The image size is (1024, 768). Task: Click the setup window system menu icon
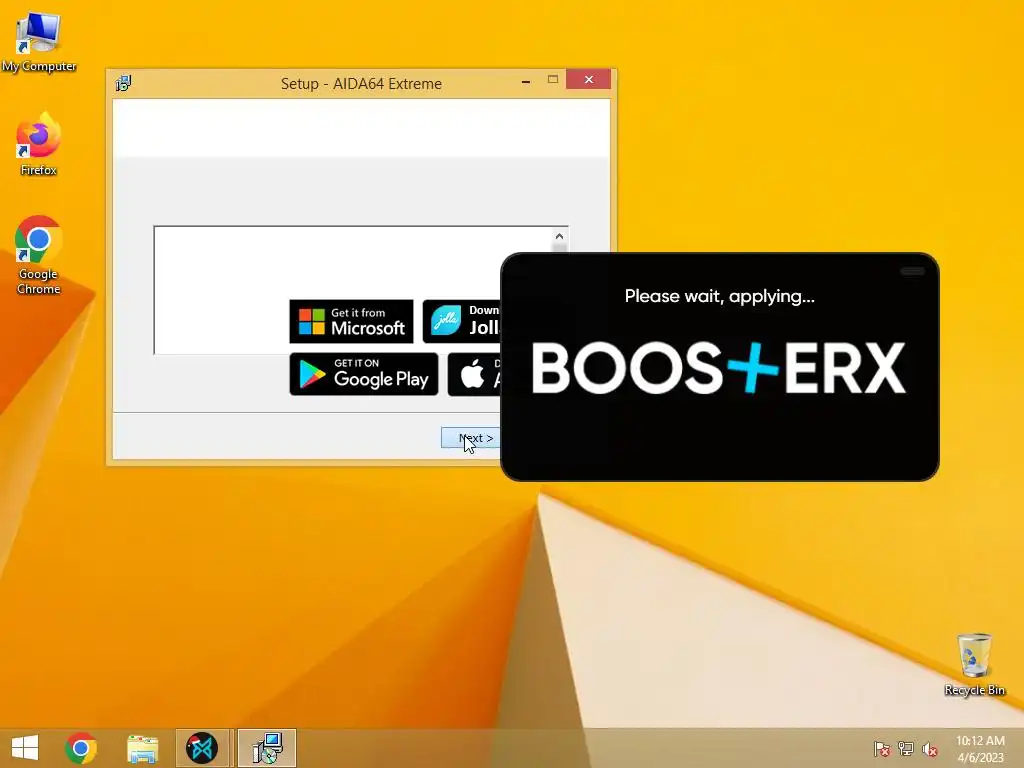click(123, 84)
